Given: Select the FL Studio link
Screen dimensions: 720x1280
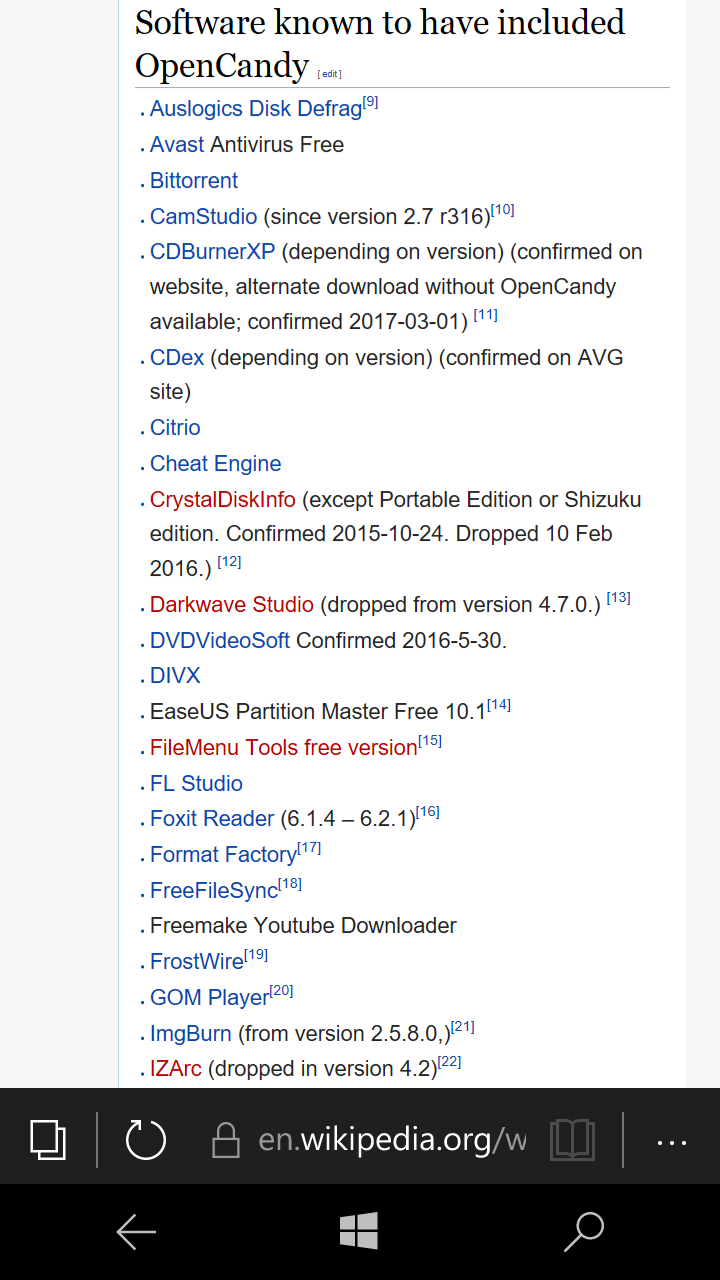Looking at the screenshot, I should point(196,783).
